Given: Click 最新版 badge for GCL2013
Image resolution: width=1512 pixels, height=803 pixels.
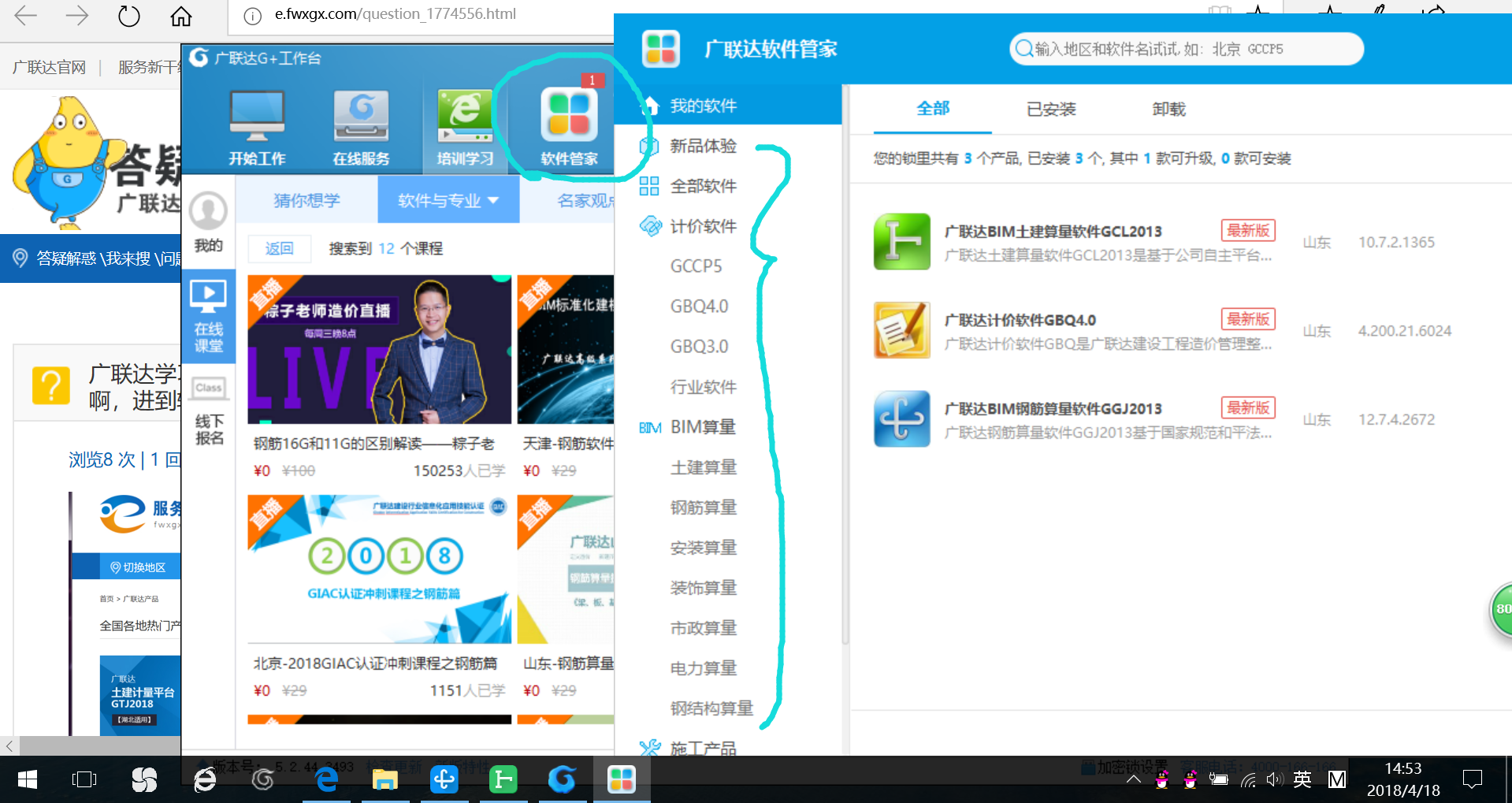Looking at the screenshot, I should click(1248, 230).
